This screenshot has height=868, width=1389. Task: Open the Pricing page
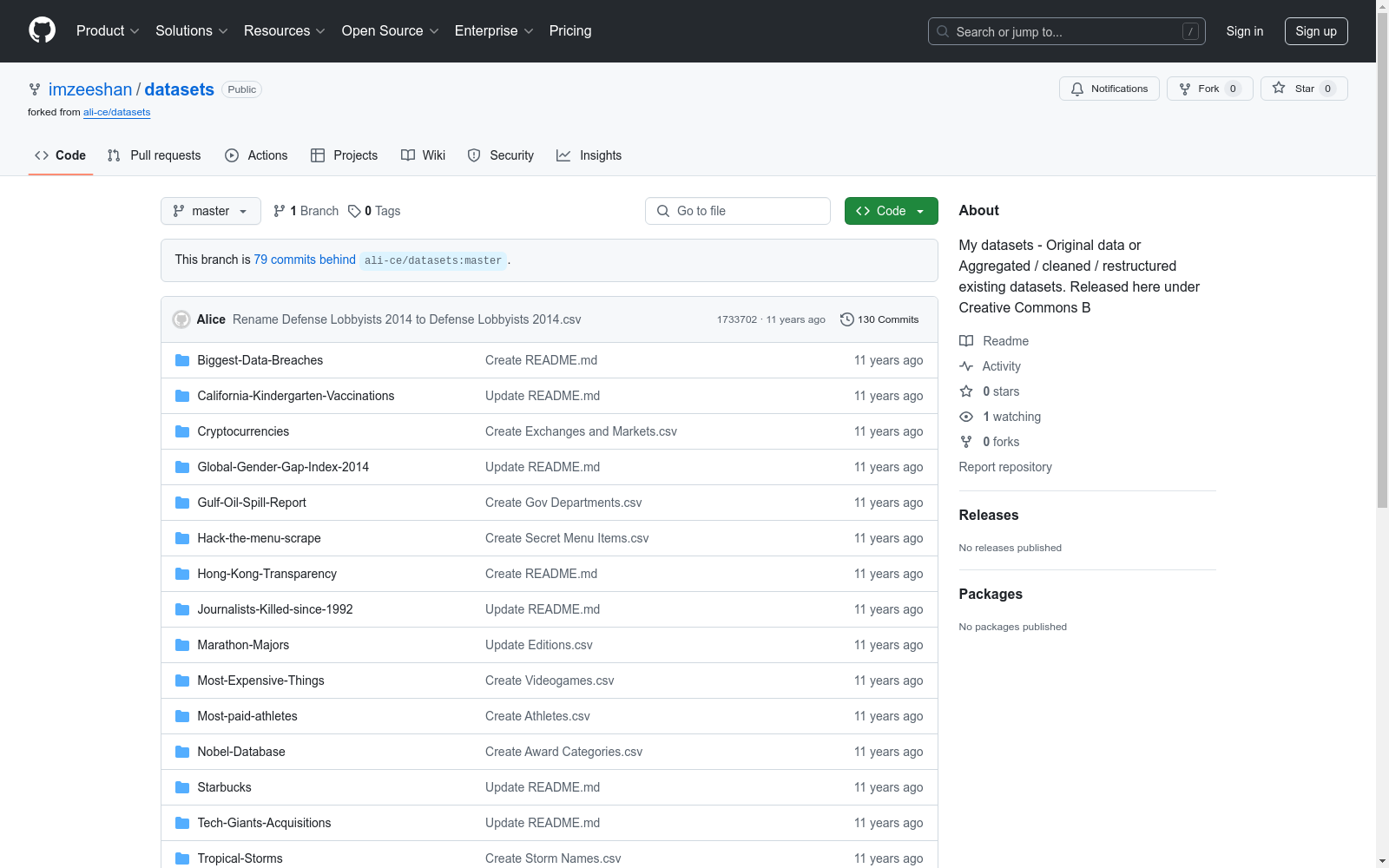pos(570,31)
